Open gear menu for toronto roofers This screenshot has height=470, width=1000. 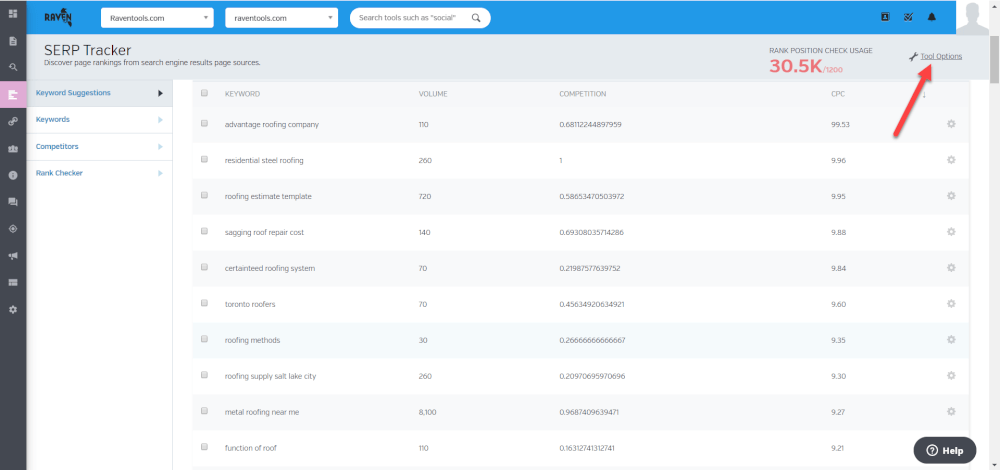951,304
